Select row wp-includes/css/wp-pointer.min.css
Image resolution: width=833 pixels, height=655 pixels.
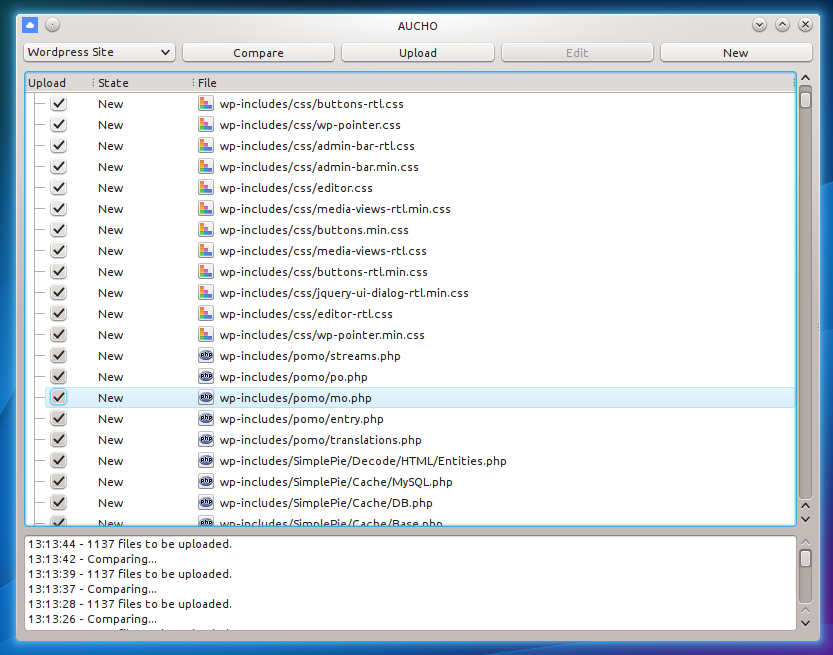(420, 335)
